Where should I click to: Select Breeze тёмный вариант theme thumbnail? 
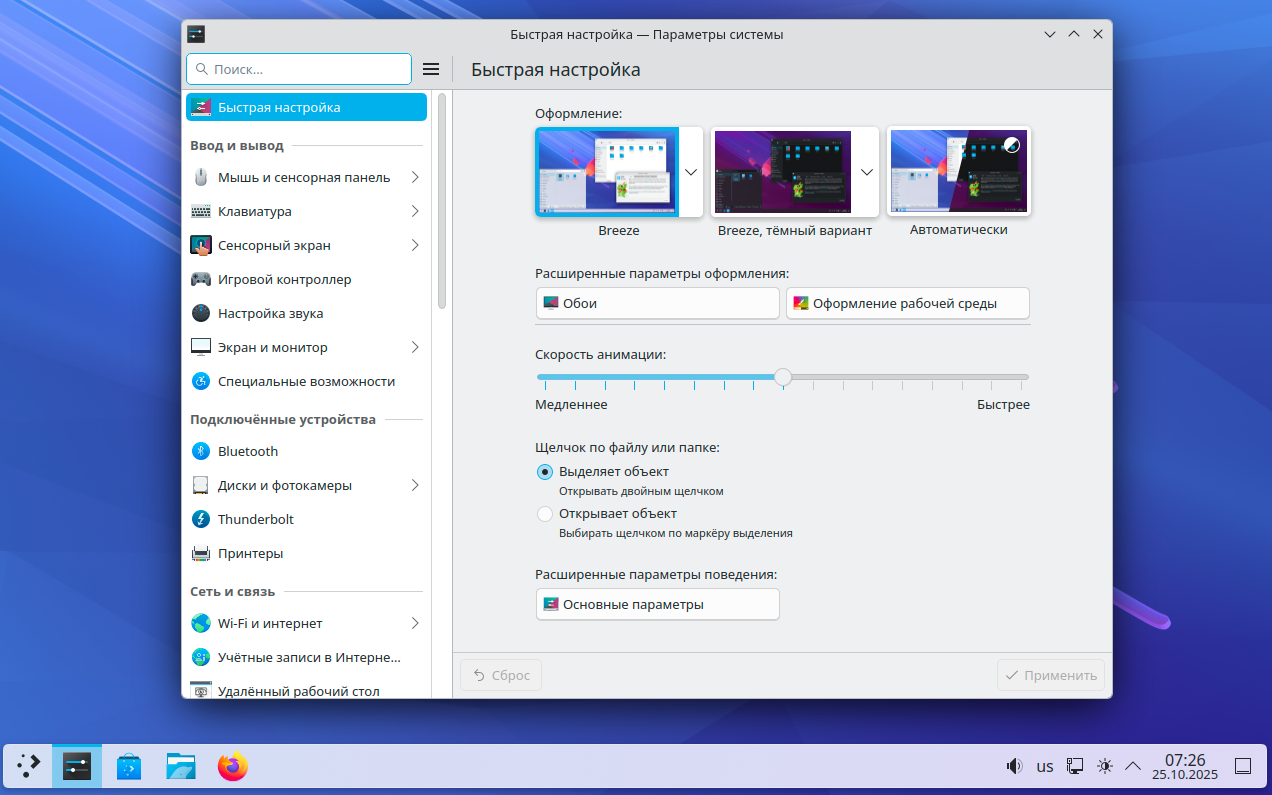(783, 172)
